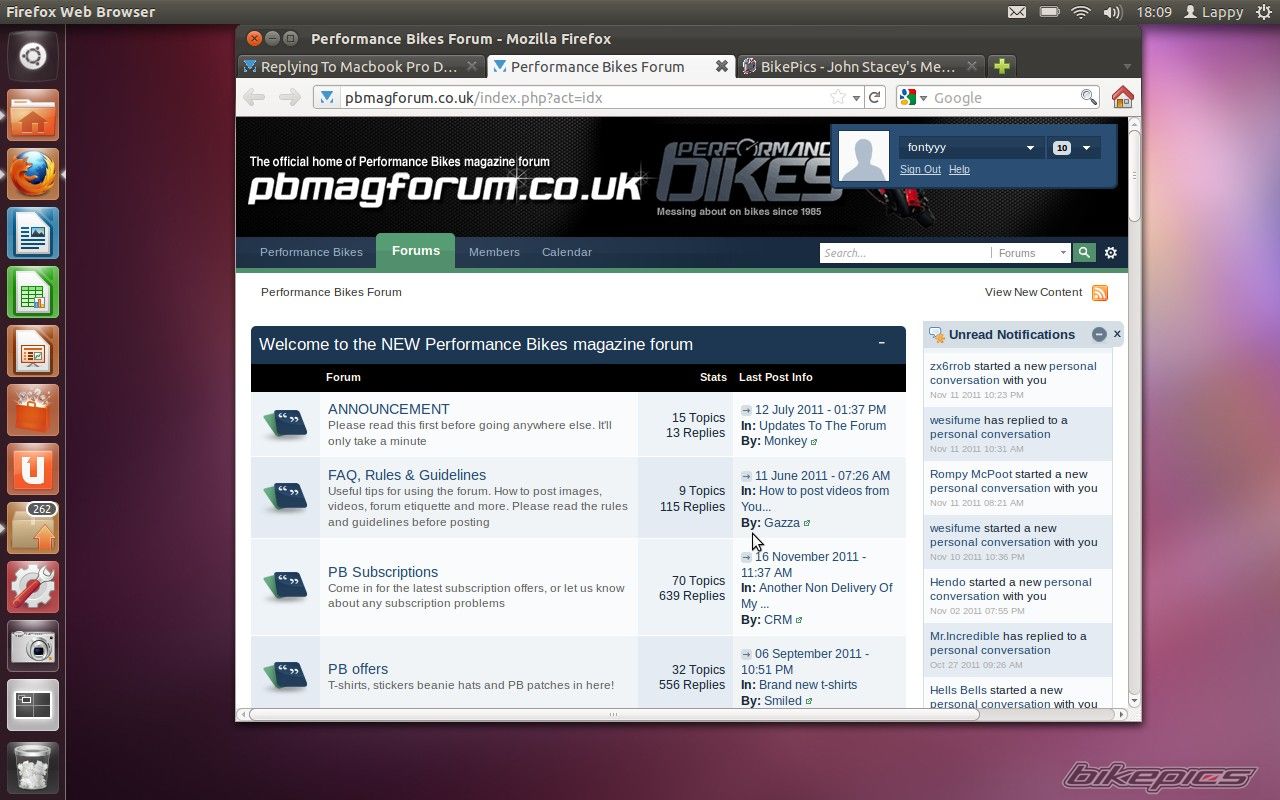Open the PB Subscriptions forum
The width and height of the screenshot is (1280, 800).
(383, 572)
